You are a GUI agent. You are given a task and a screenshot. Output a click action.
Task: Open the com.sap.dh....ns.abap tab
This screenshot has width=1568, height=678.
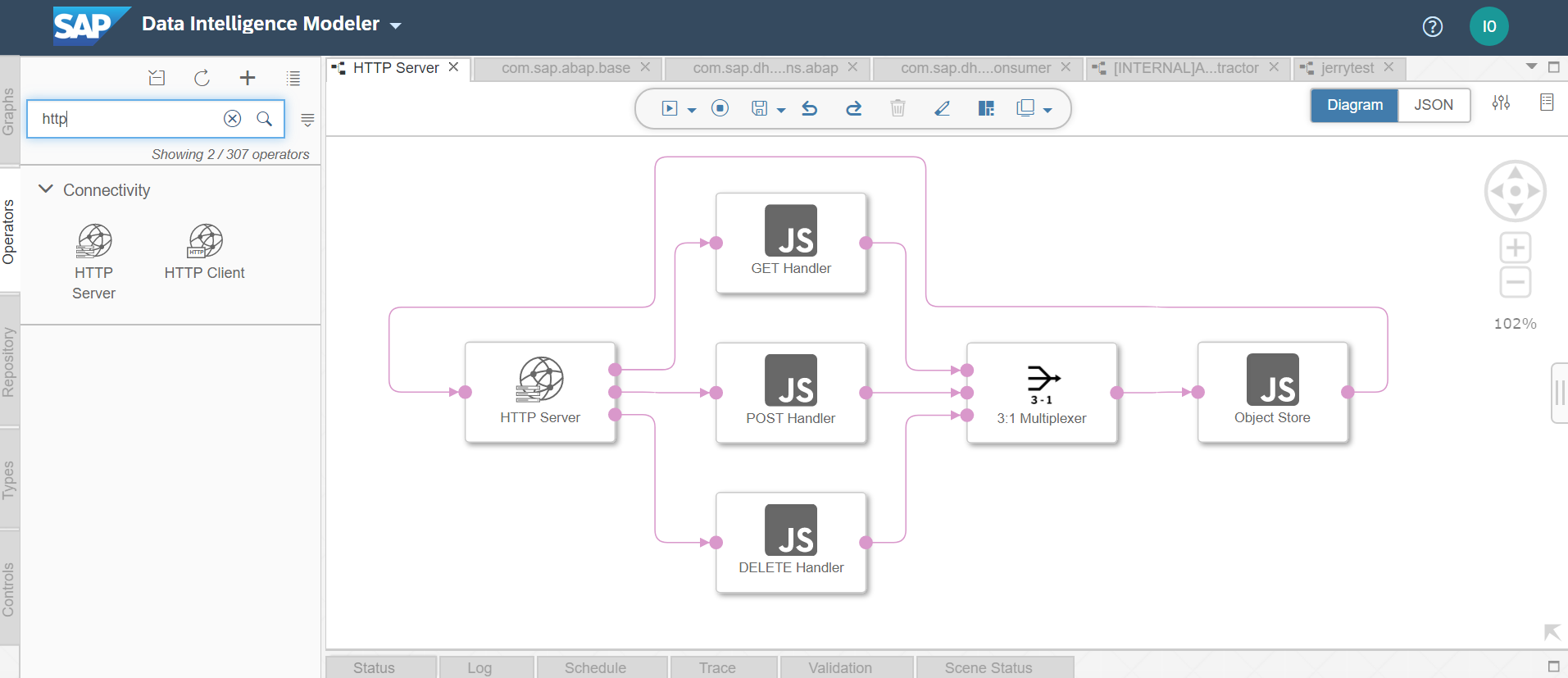point(766,68)
